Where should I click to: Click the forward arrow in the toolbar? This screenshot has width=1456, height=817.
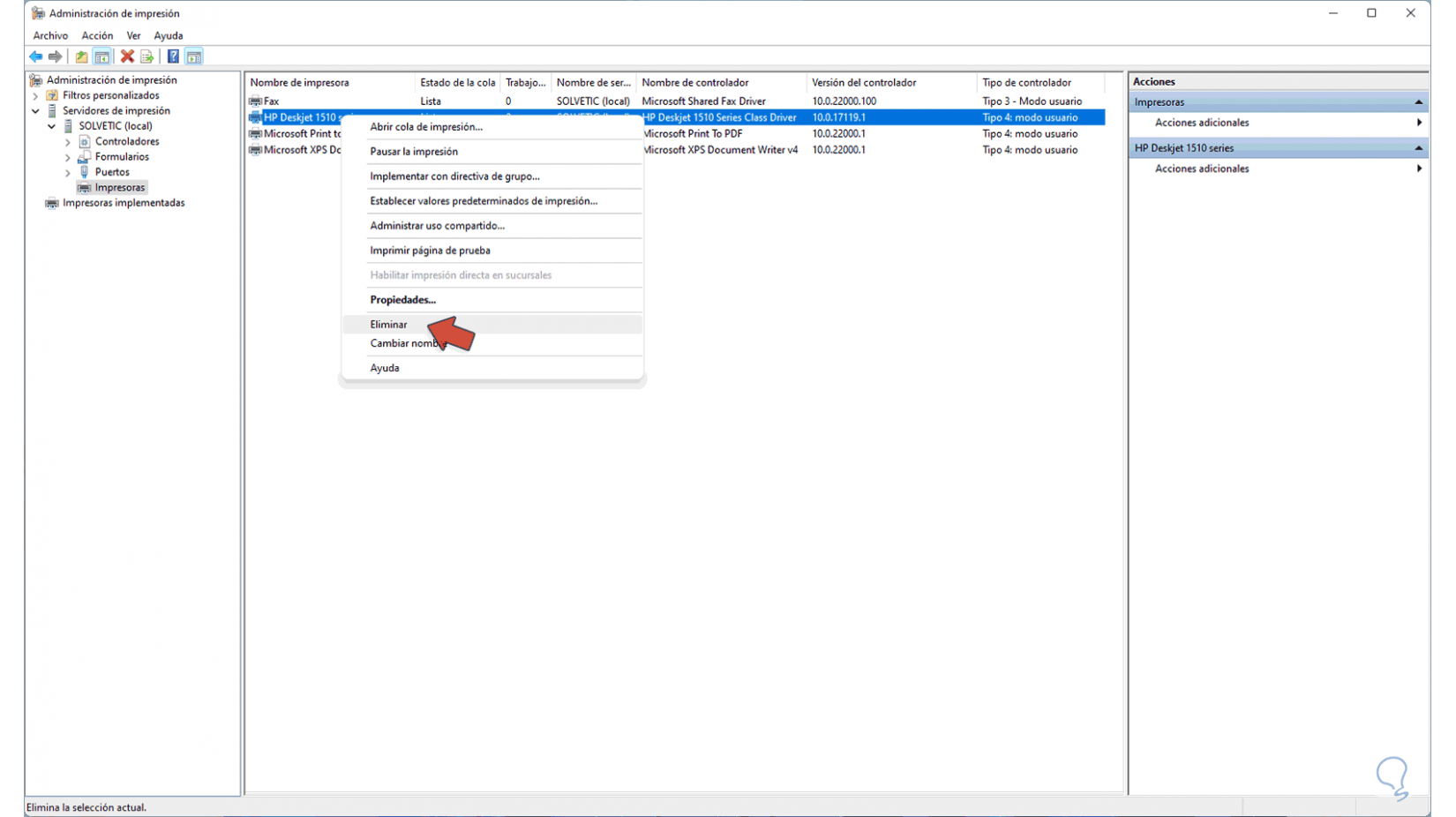point(55,56)
